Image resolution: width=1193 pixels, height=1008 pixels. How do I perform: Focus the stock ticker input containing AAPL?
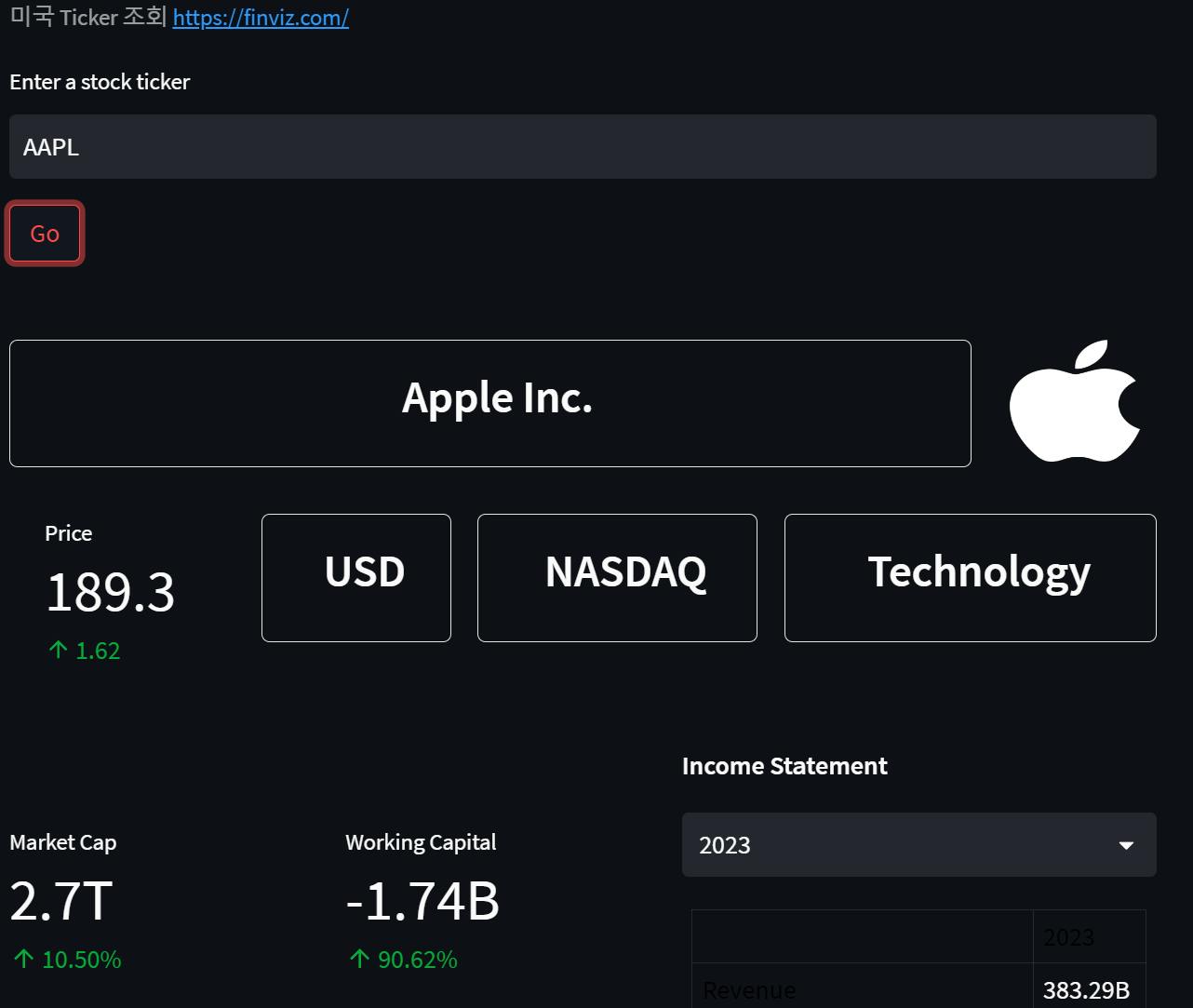tap(583, 147)
